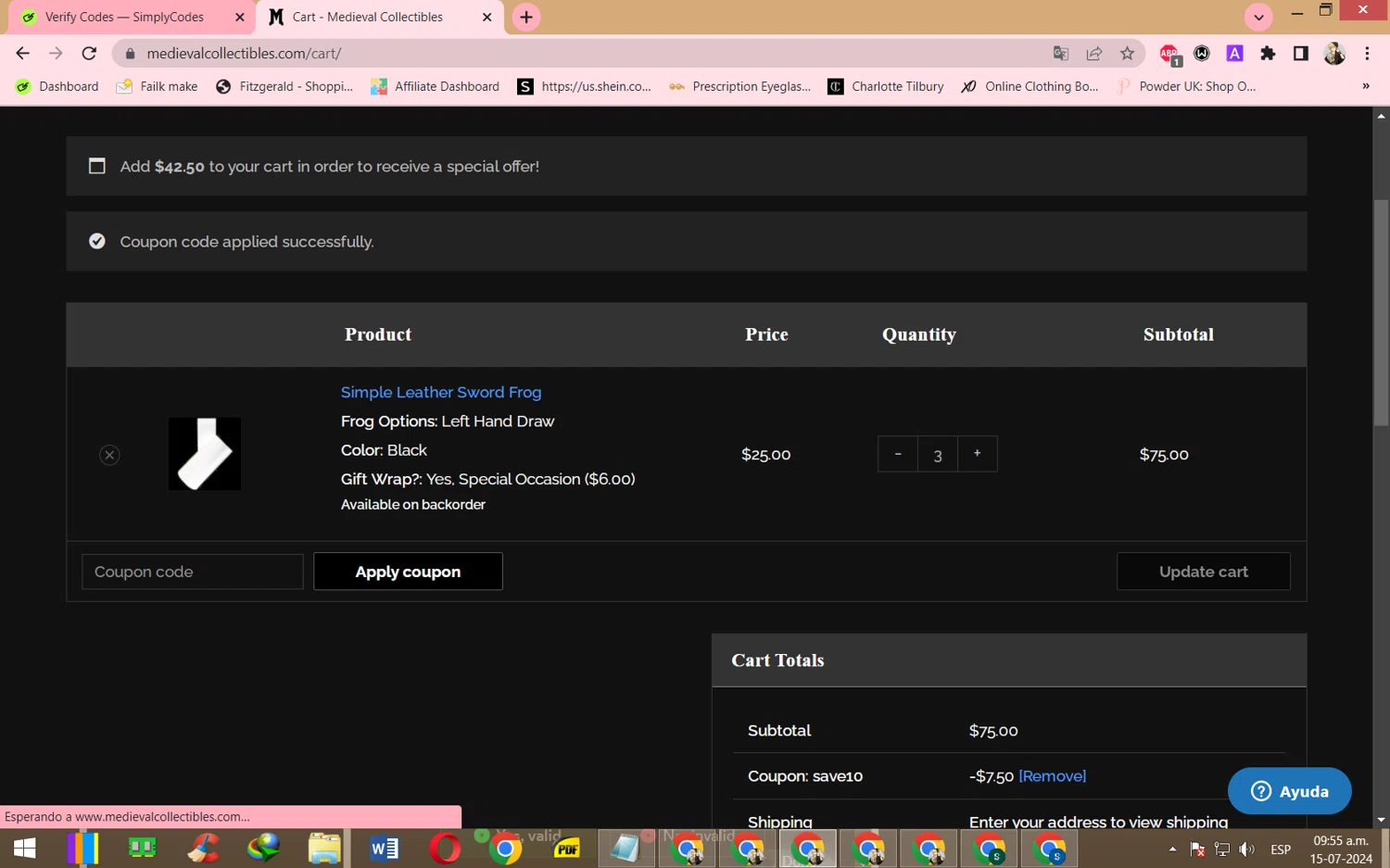Viewport: 1390px width, 868px height.
Task: Open the Simple Leather Sword Frog product link
Action: [441, 393]
